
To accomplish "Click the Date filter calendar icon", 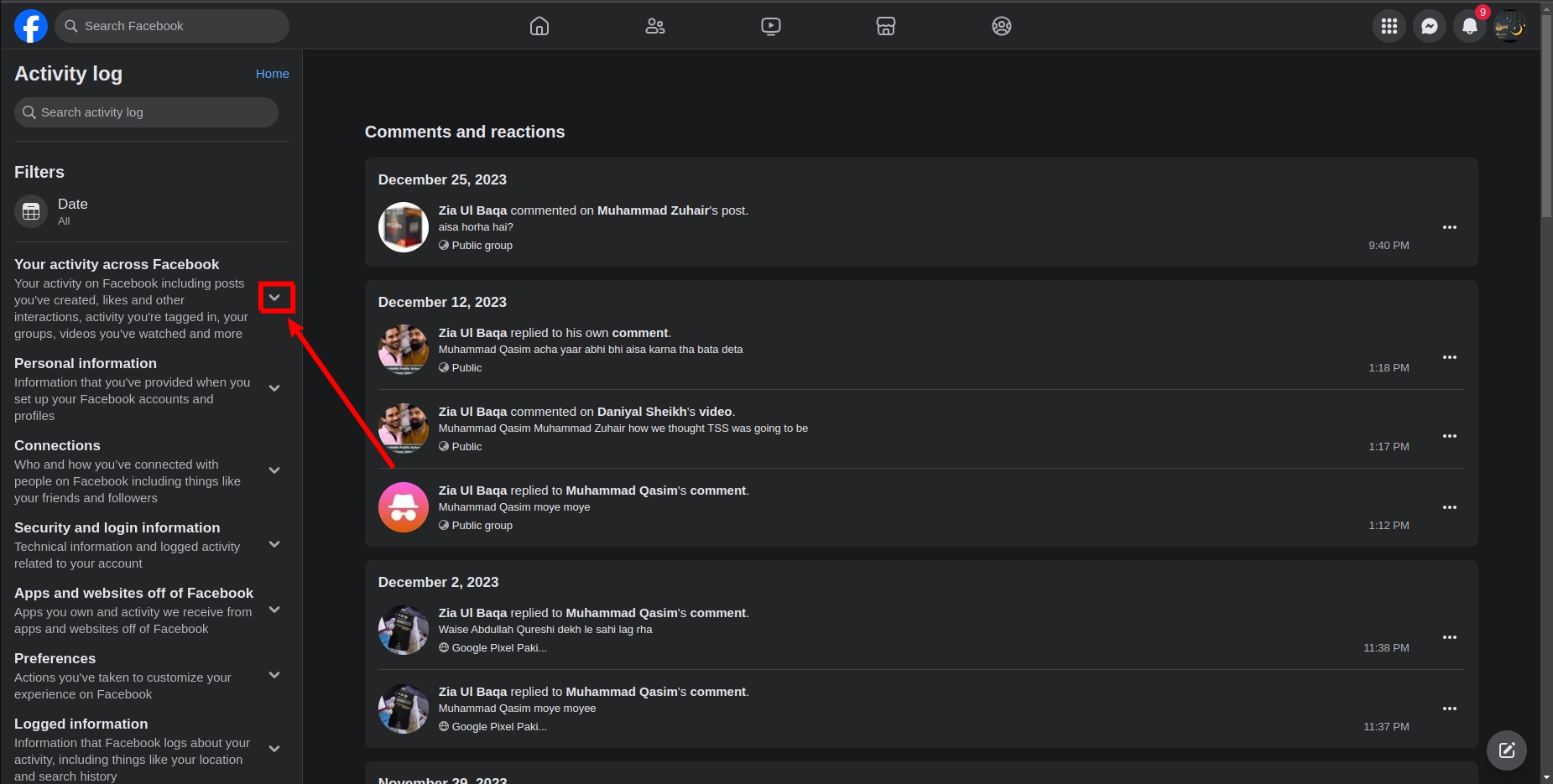I will point(31,211).
